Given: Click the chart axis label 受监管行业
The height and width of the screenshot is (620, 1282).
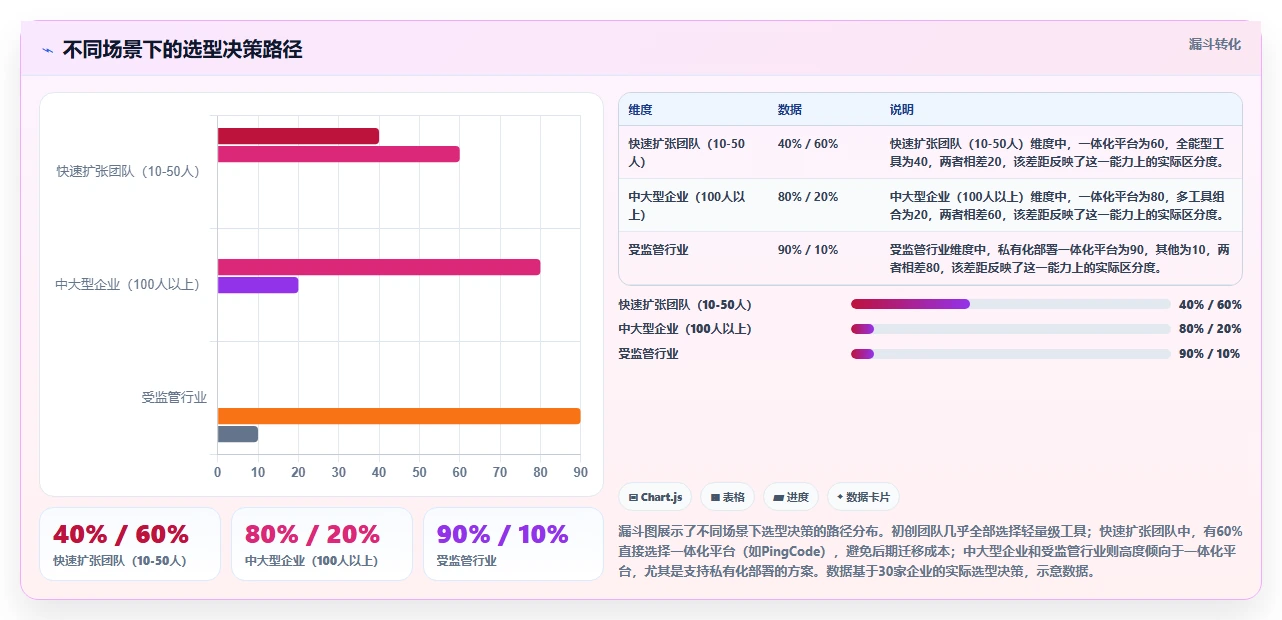Looking at the screenshot, I should tap(174, 398).
